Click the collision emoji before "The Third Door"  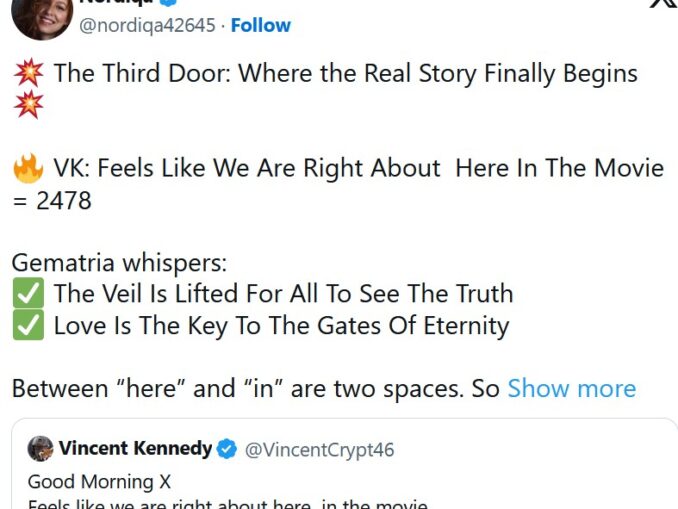pos(27,73)
